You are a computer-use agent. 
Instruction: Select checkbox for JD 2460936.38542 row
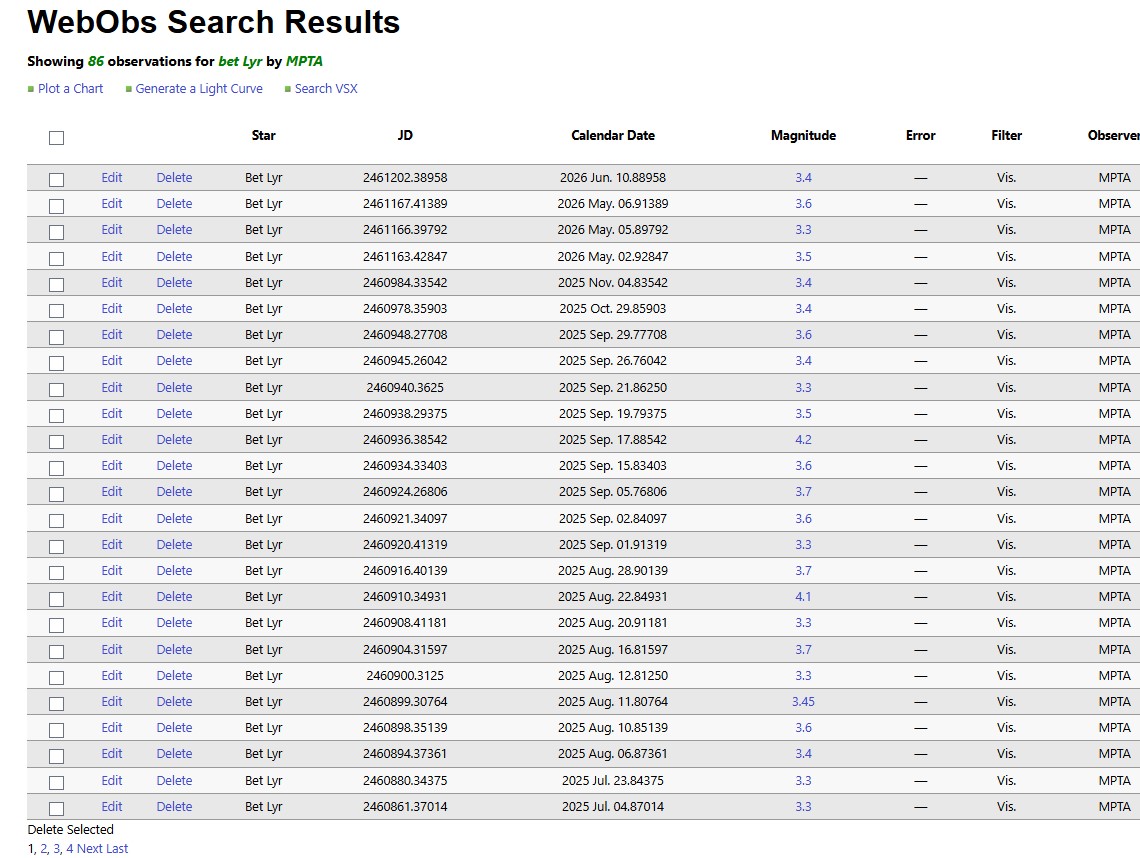click(x=56, y=441)
